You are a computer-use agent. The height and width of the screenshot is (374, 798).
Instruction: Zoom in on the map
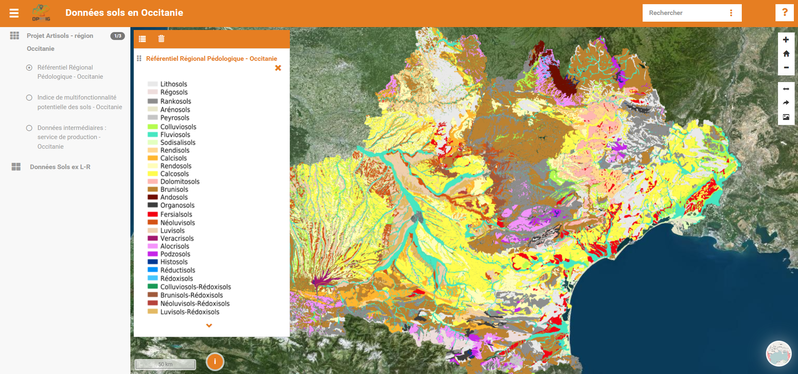pos(786,40)
